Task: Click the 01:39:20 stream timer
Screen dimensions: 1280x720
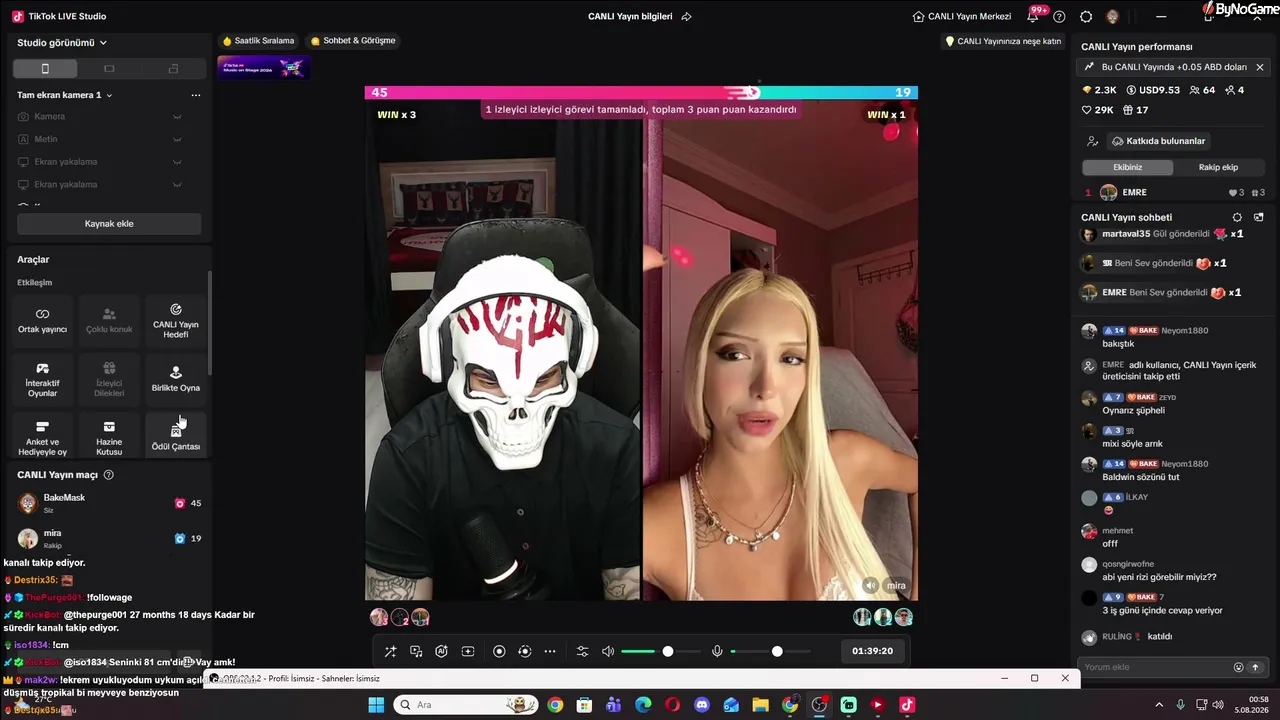Action: [872, 651]
